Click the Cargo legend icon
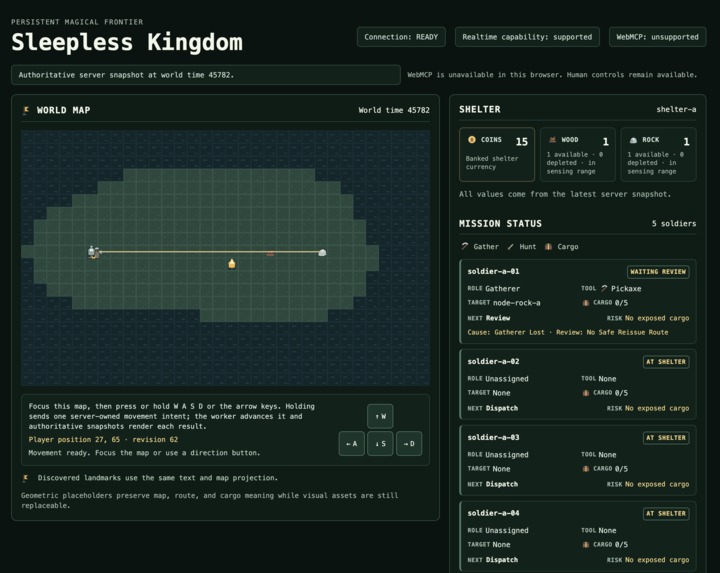Screen dimensions: 720x573 [x=548, y=247]
